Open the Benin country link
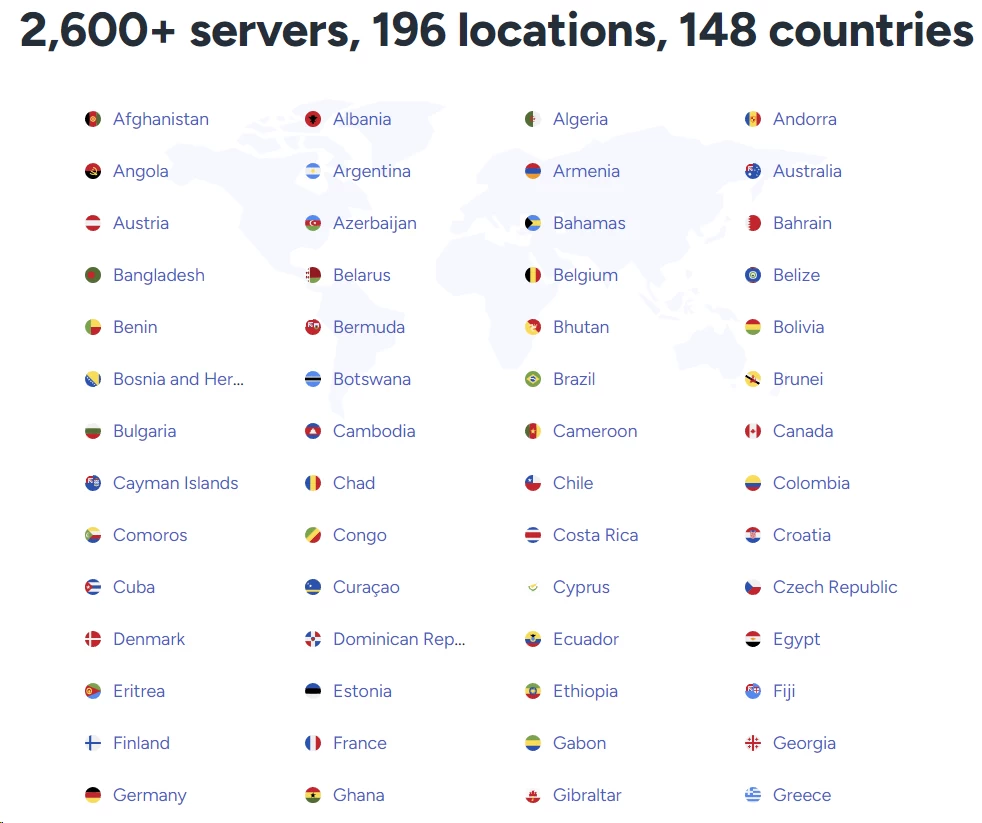This screenshot has width=982, height=823. pyautogui.click(x=135, y=327)
